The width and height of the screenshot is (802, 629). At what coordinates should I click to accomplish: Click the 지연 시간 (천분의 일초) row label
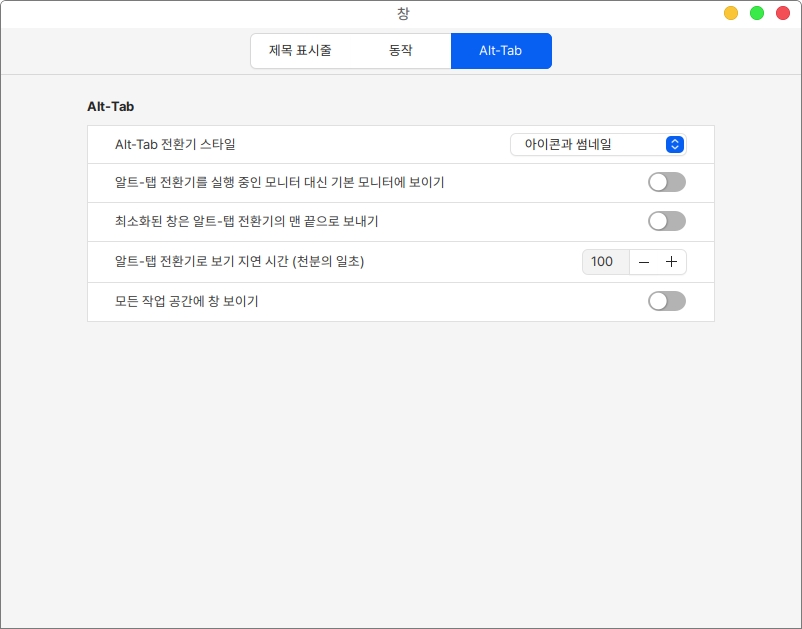point(239,262)
